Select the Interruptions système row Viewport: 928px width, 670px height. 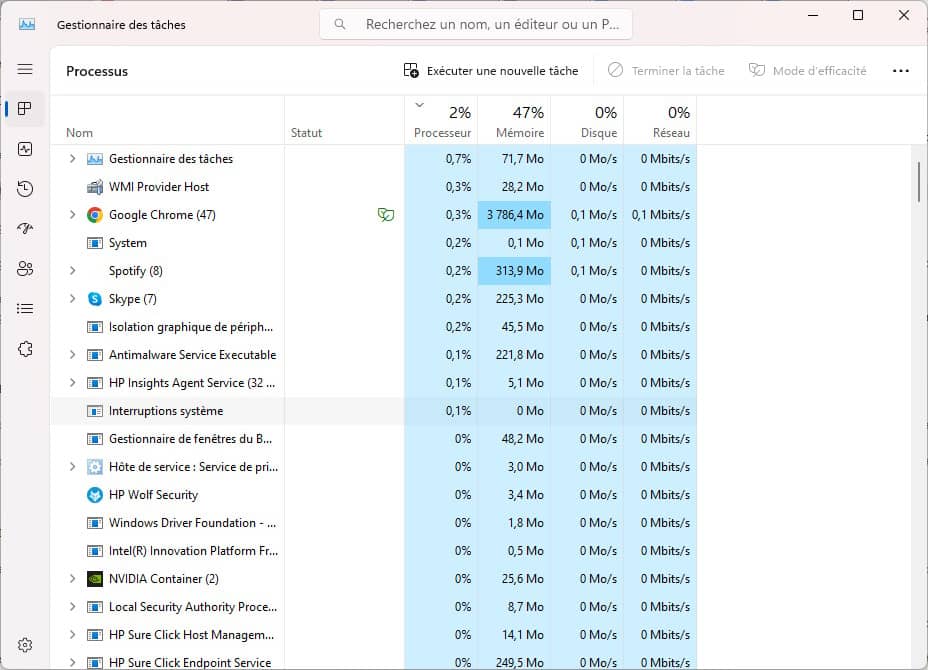(x=373, y=411)
